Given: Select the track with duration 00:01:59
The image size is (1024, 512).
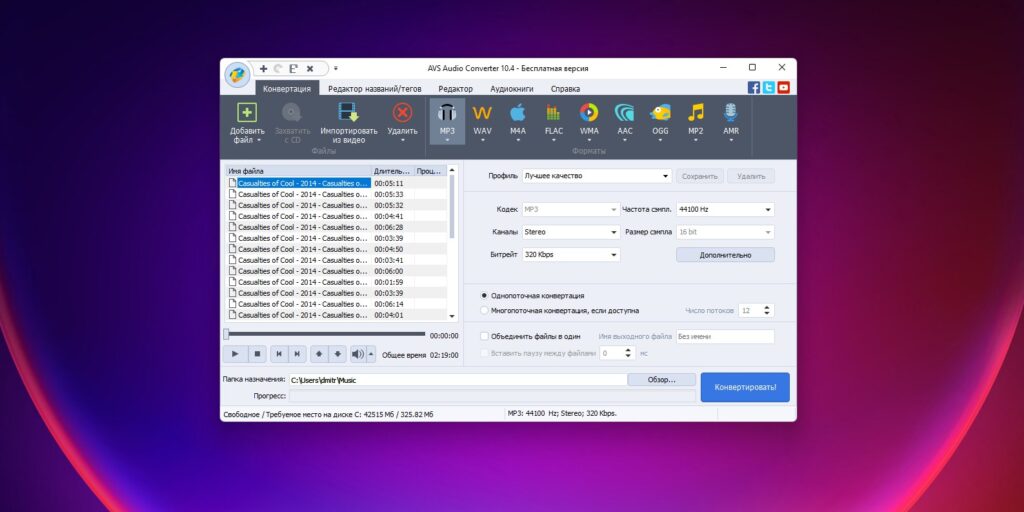Looking at the screenshot, I should click(337, 282).
